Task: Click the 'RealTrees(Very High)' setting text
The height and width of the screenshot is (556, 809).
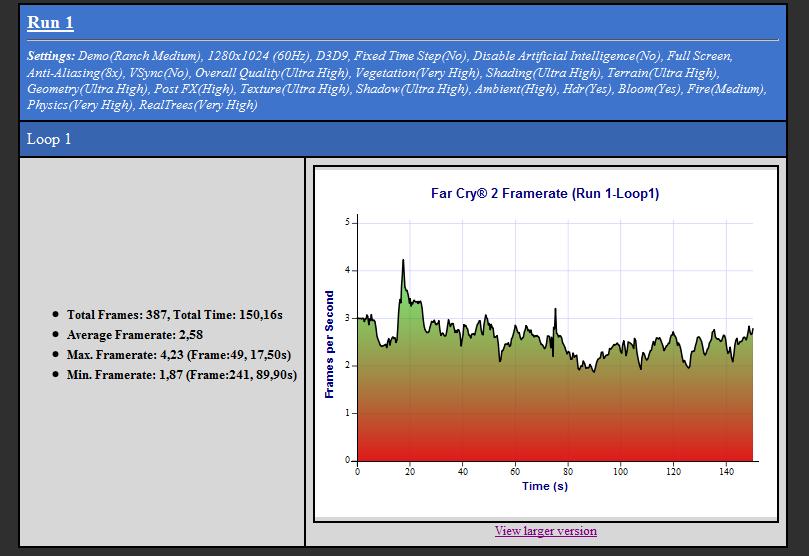Action: [198, 105]
